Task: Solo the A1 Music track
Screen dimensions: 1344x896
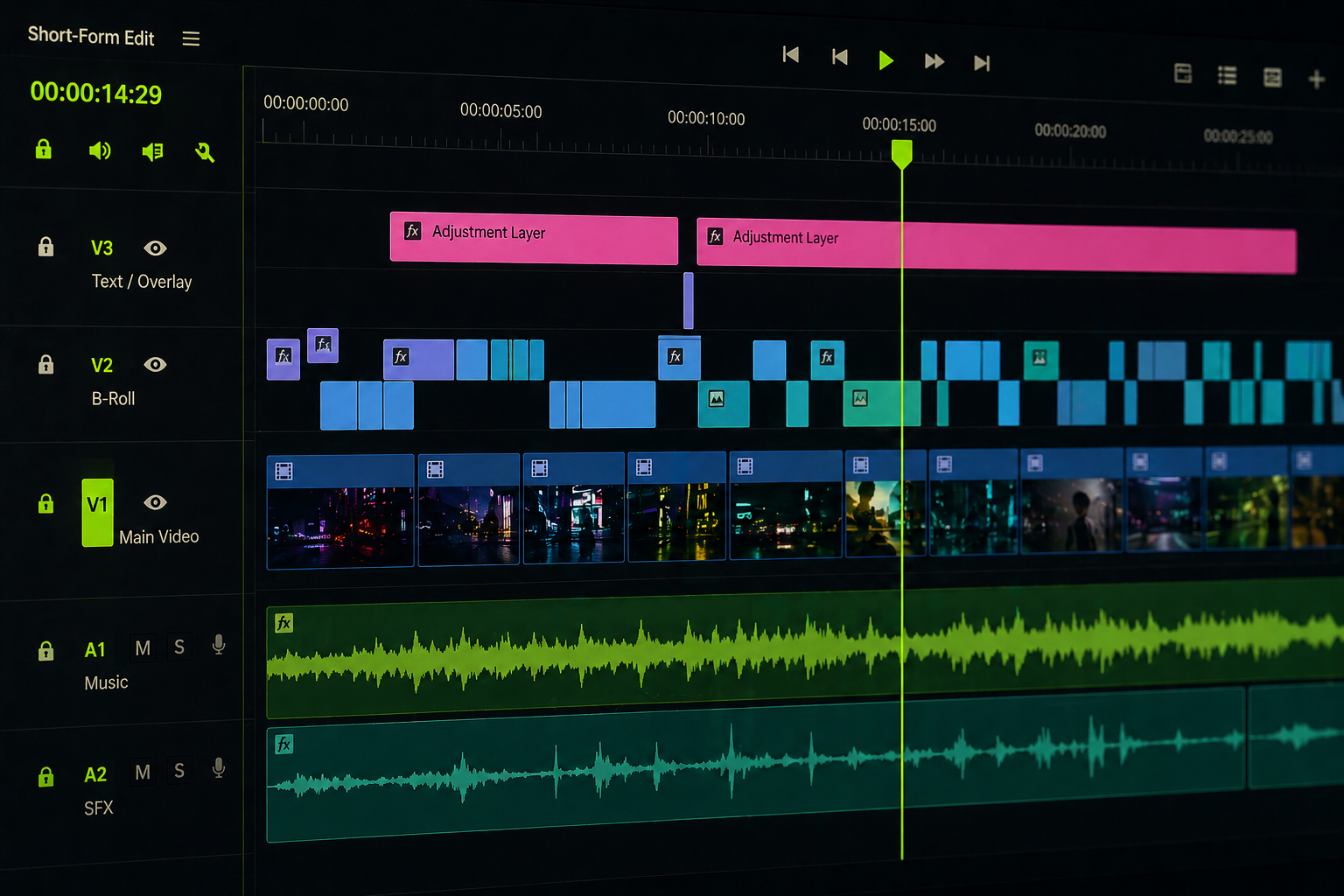Action: (x=179, y=647)
